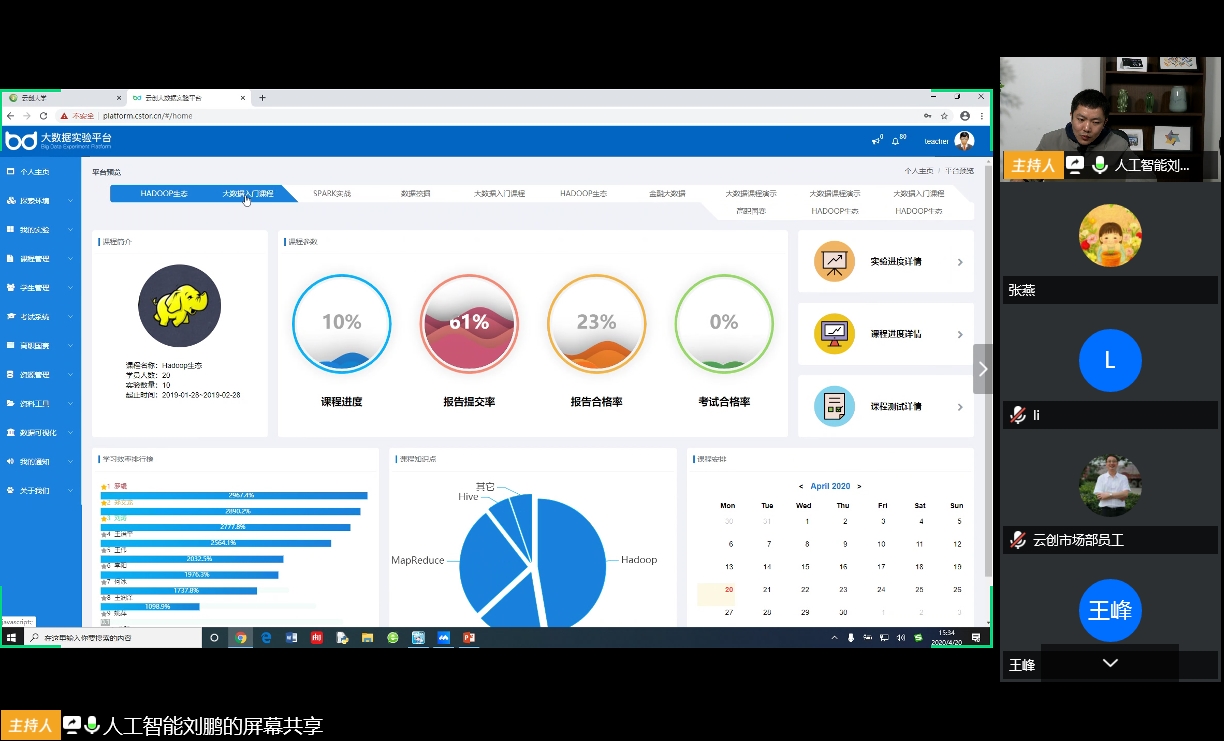
Task: Reload the page with browser refresh icon
Action: coord(43,116)
